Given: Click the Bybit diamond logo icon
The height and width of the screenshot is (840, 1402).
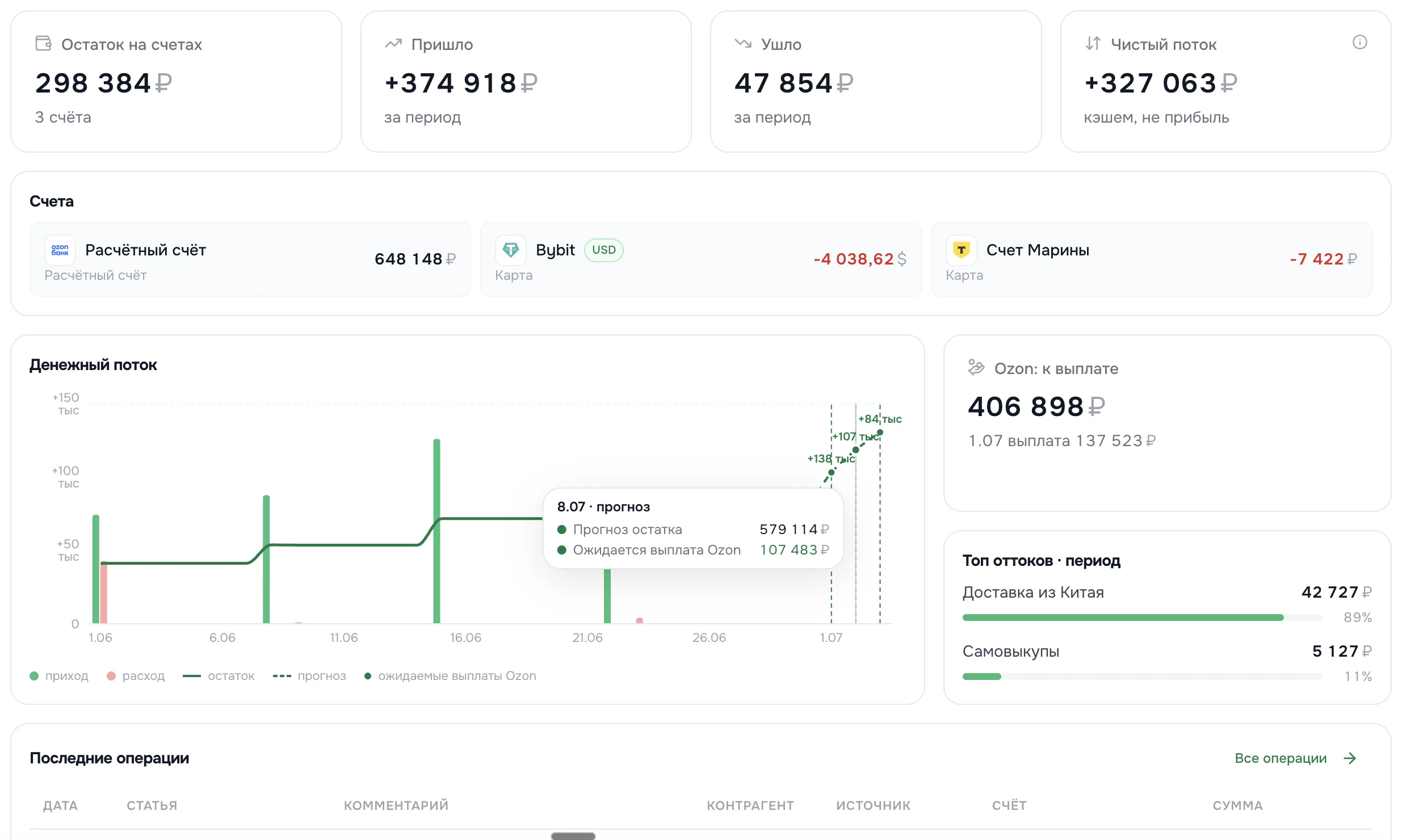Looking at the screenshot, I should 511,250.
